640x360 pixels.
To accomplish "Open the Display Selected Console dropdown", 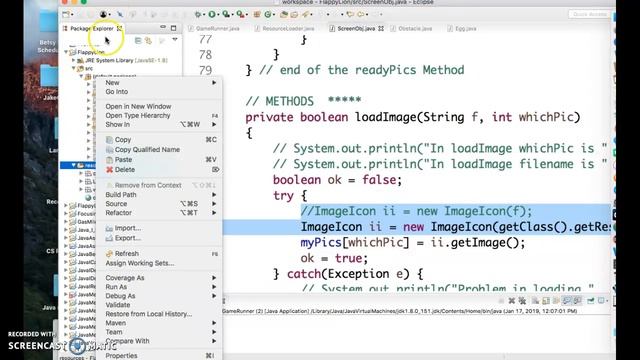I will coord(607,301).
